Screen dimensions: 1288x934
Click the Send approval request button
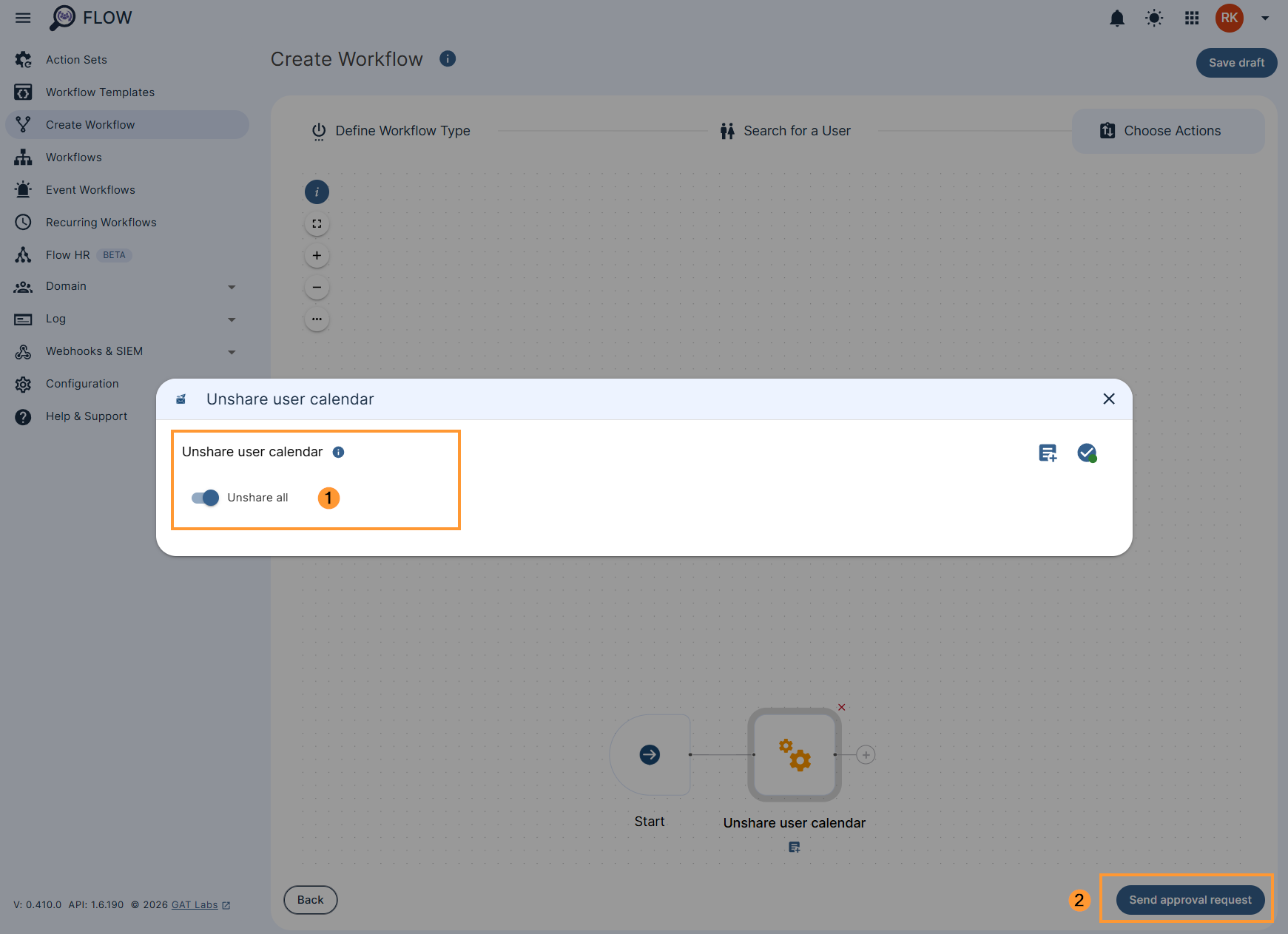[1189, 900]
